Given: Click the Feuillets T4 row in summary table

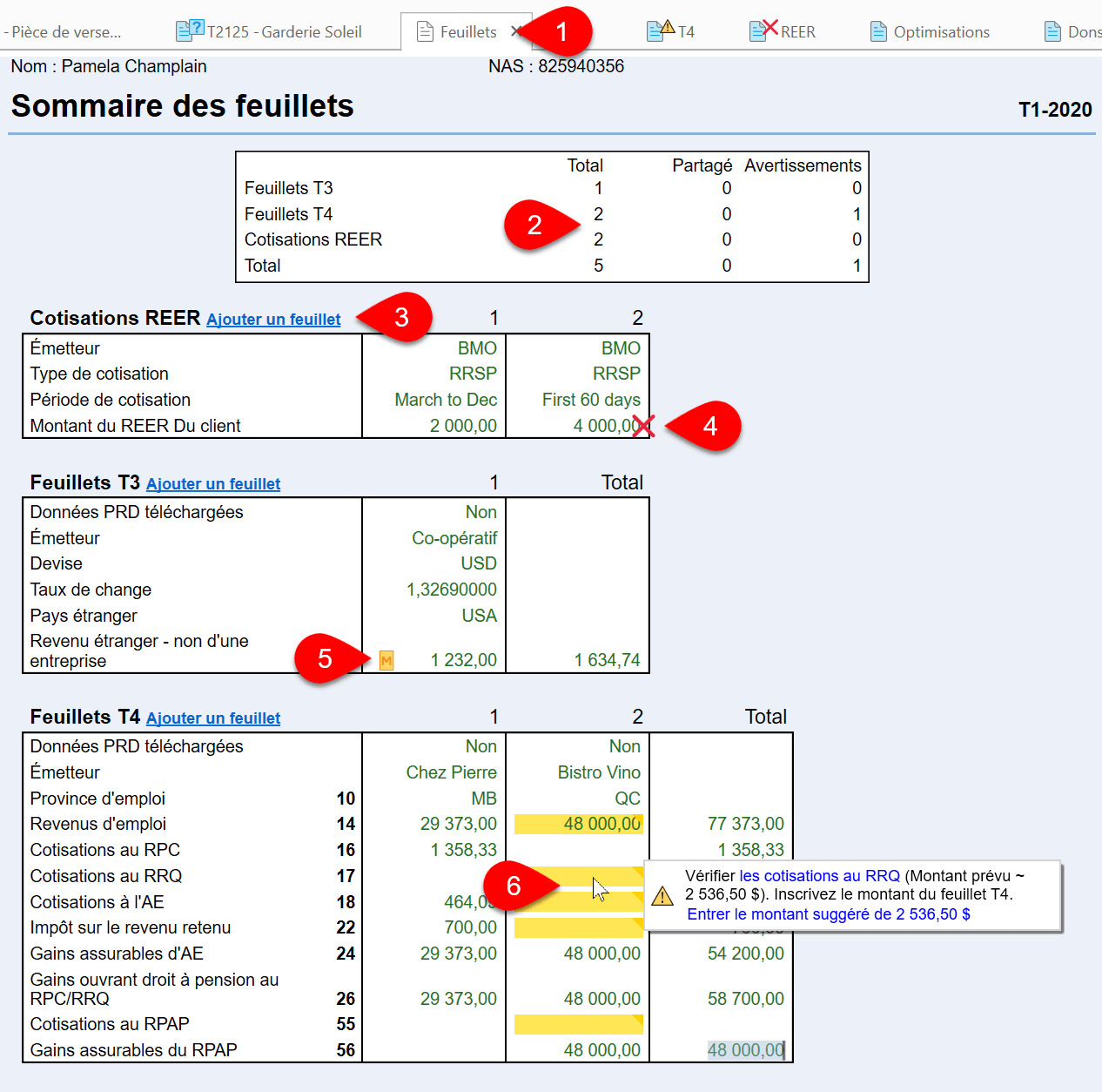Looking at the screenshot, I should [x=552, y=214].
